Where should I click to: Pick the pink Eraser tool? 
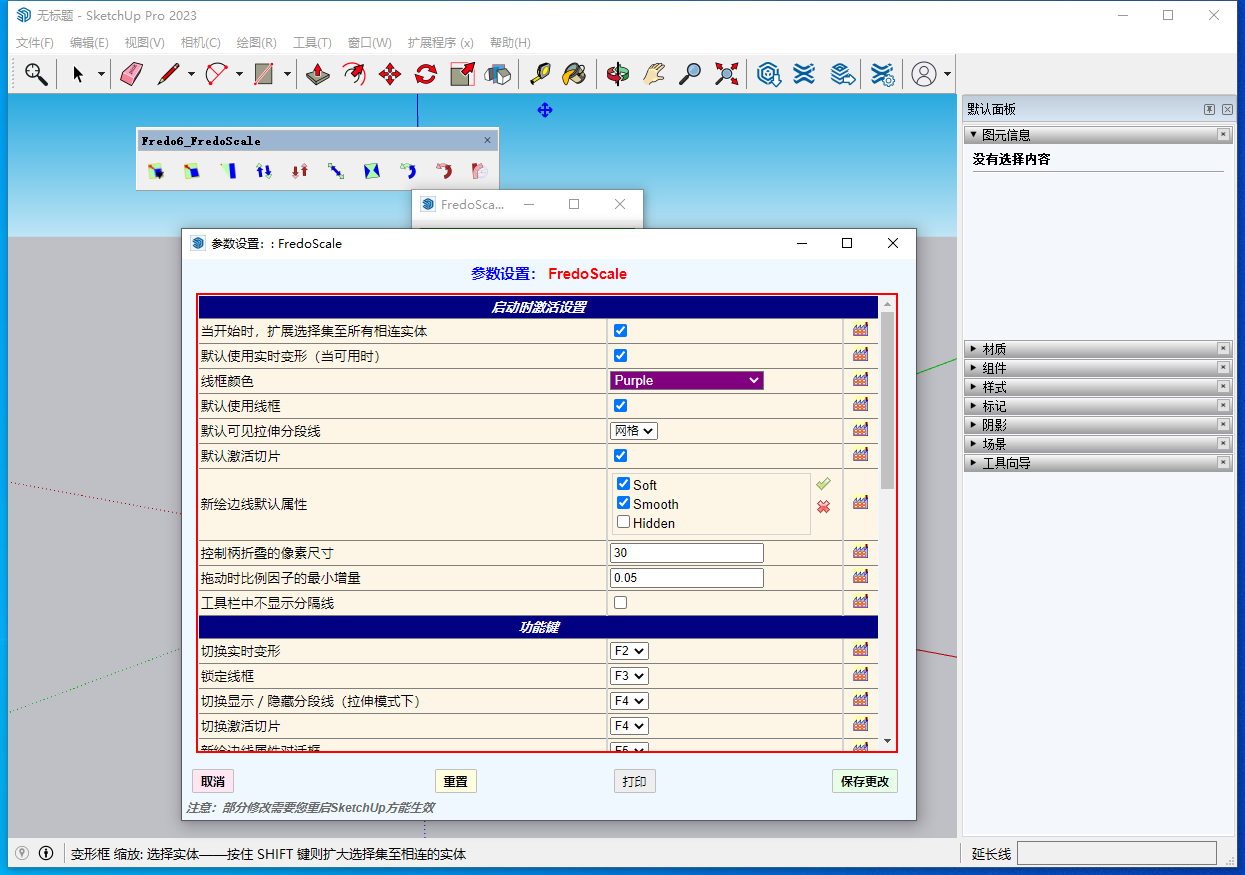tap(131, 74)
